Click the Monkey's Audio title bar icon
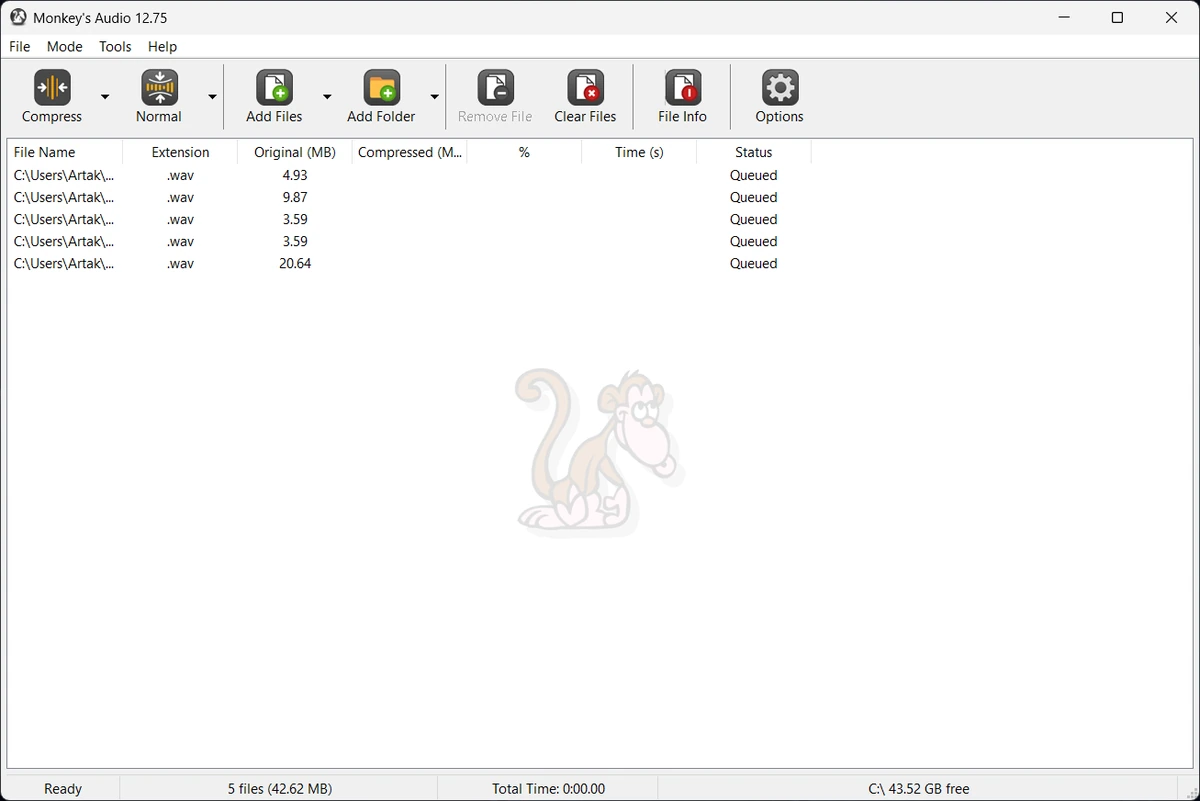The width and height of the screenshot is (1200, 801). click(x=18, y=17)
